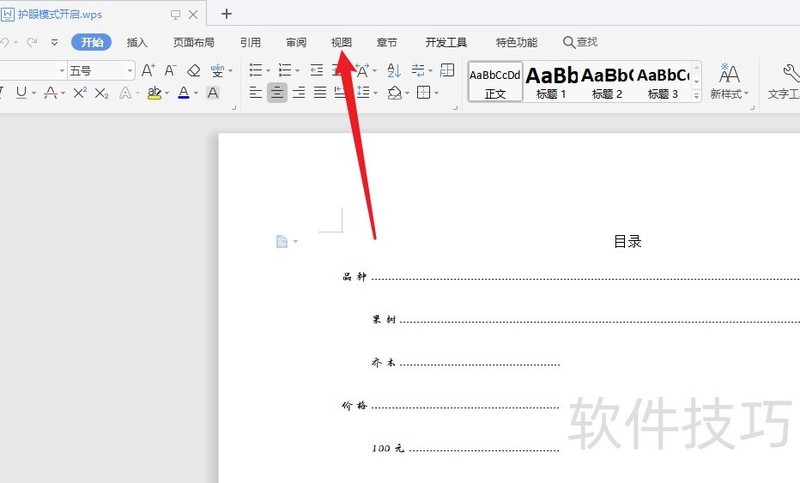Viewport: 800px width, 483px height.
Task: Toggle align left
Action: pyautogui.click(x=256, y=93)
